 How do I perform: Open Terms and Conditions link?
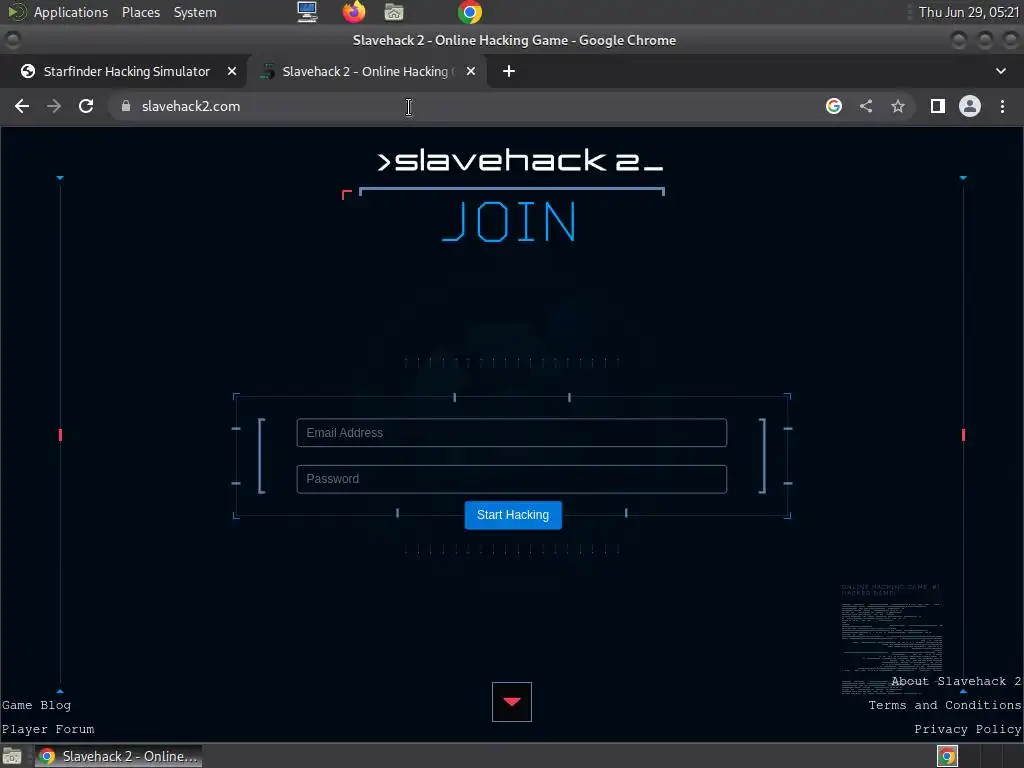[x=945, y=705]
